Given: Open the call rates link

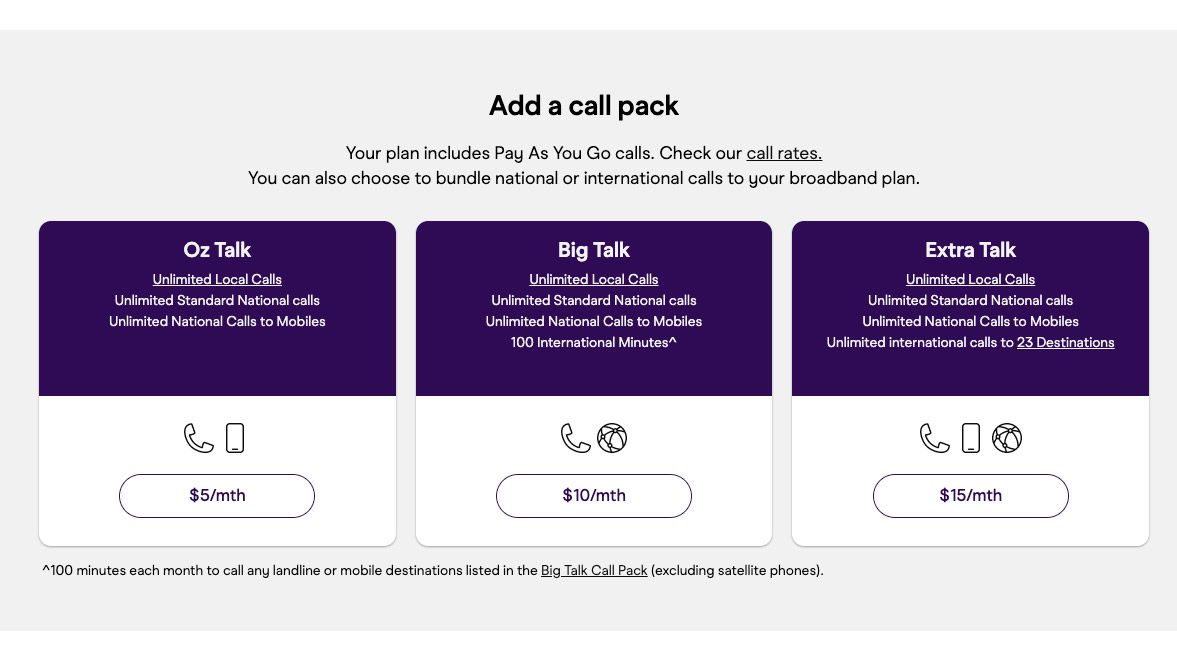Looking at the screenshot, I should coord(784,153).
